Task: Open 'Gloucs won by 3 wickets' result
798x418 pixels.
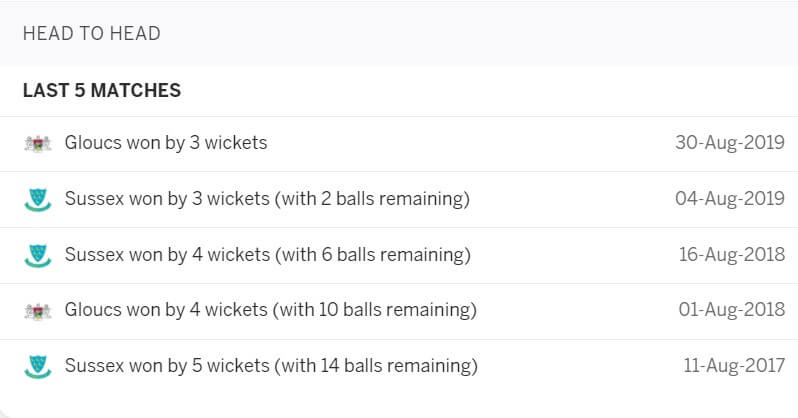Action: click(166, 143)
